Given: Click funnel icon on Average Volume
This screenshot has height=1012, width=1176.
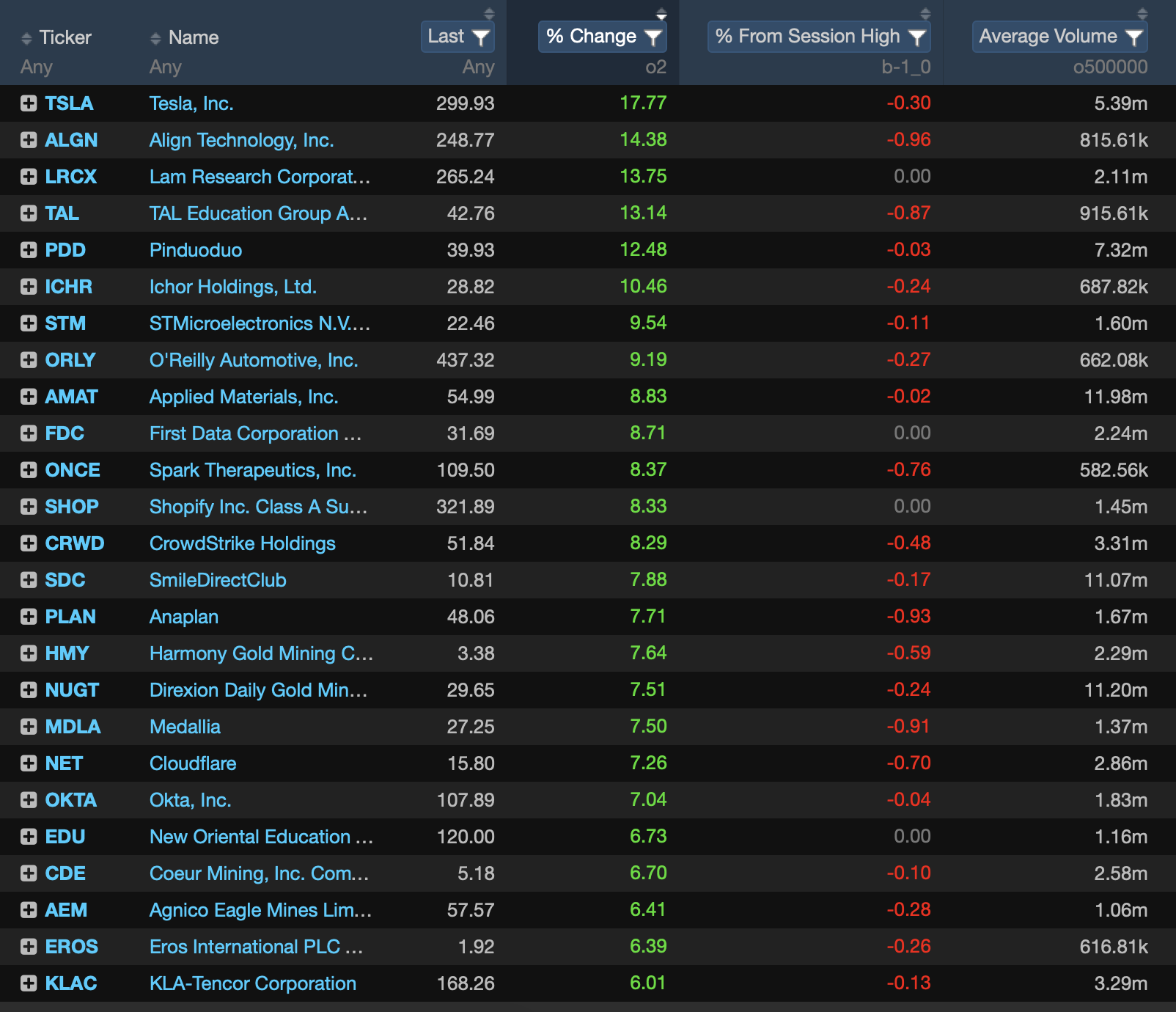Looking at the screenshot, I should (1133, 37).
